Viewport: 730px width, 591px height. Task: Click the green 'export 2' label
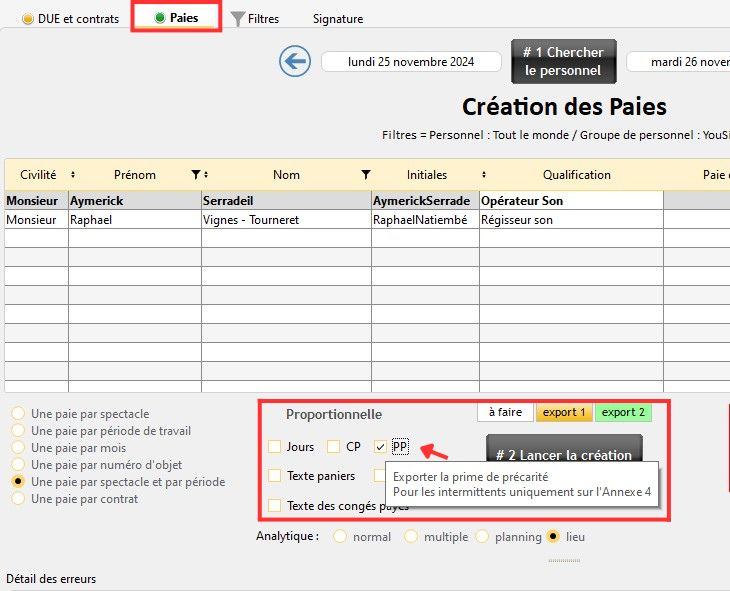coord(622,412)
